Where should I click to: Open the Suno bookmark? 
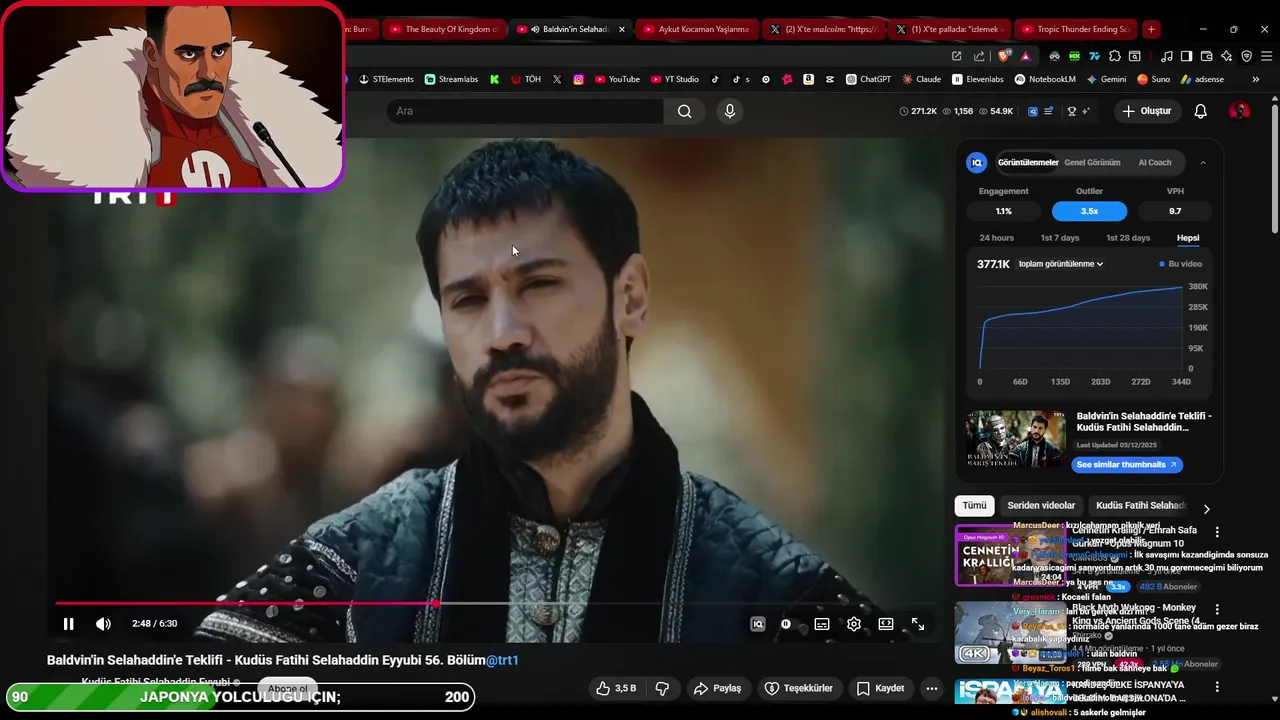click(x=1153, y=79)
